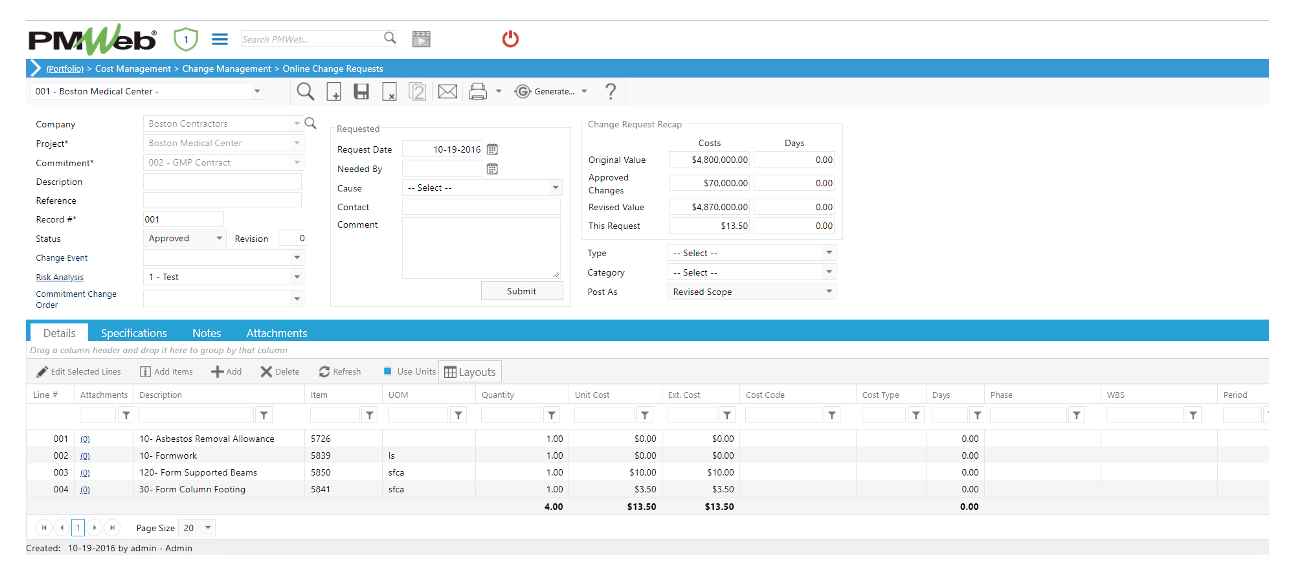The image size is (1302, 574).
Task: Toggle the Use Units checkbox
Action: tap(388, 372)
